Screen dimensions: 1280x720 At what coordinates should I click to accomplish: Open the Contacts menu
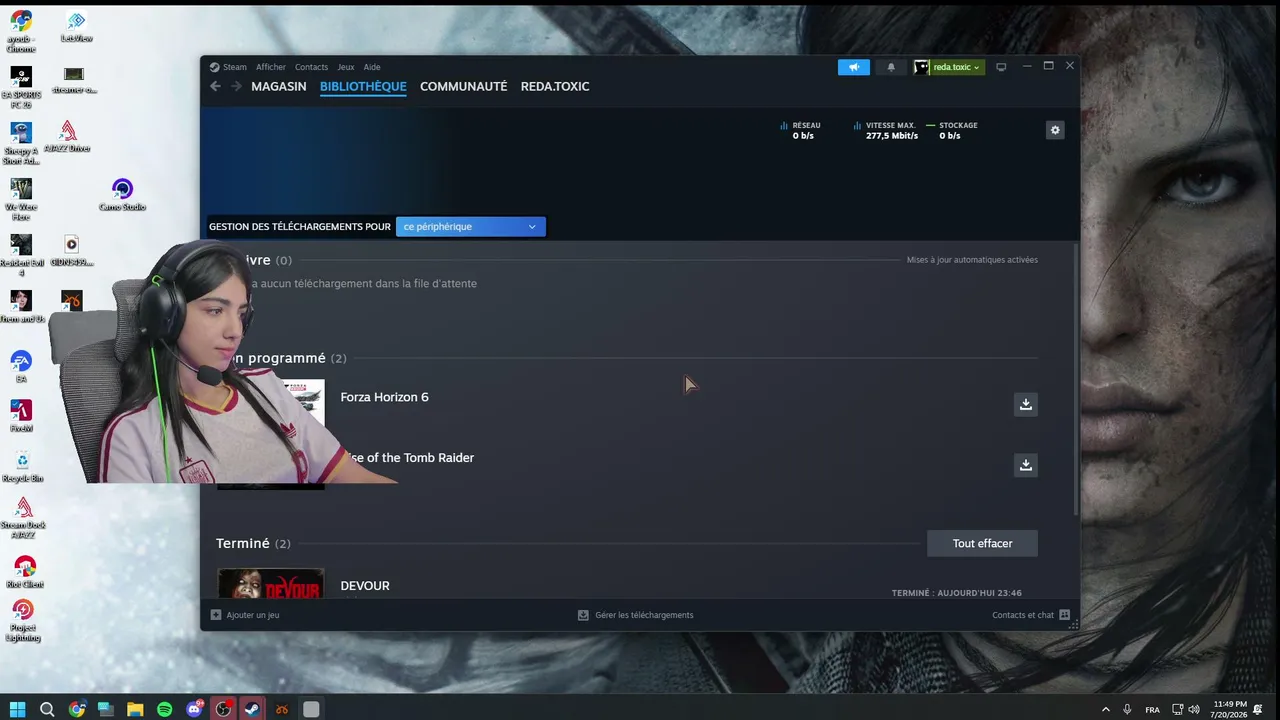[x=311, y=67]
